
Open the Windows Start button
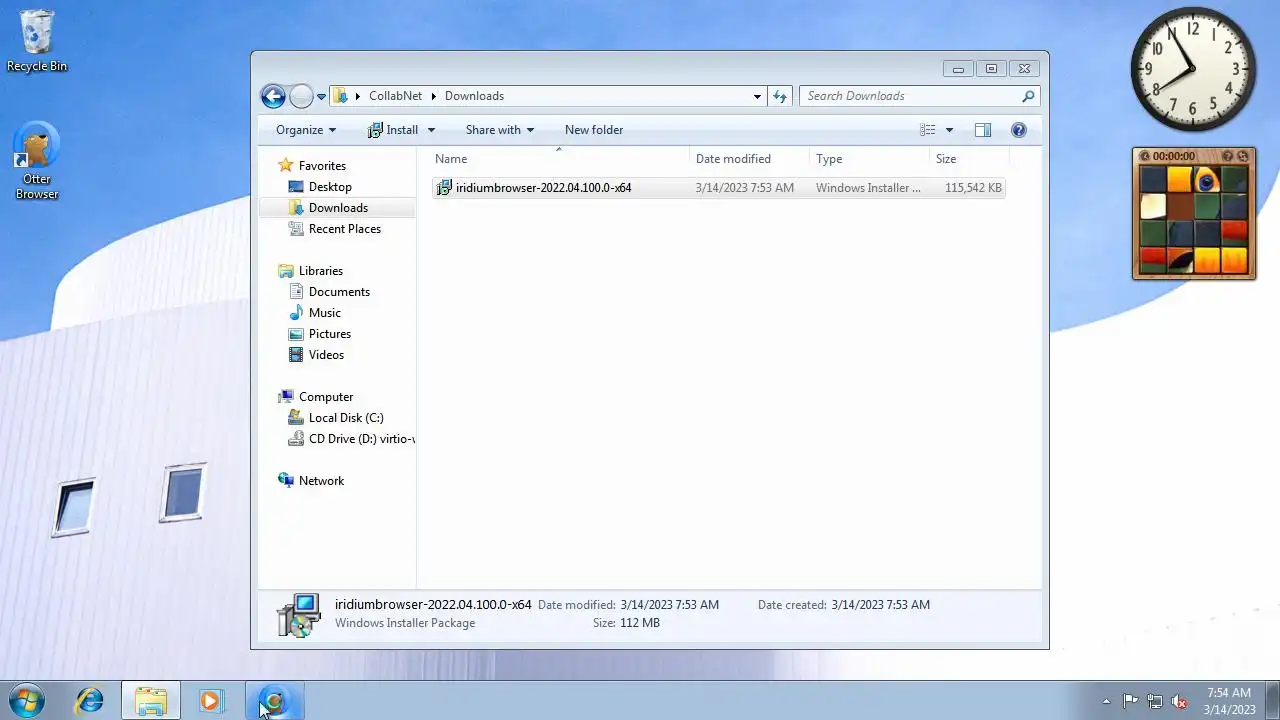pyautogui.click(x=26, y=701)
